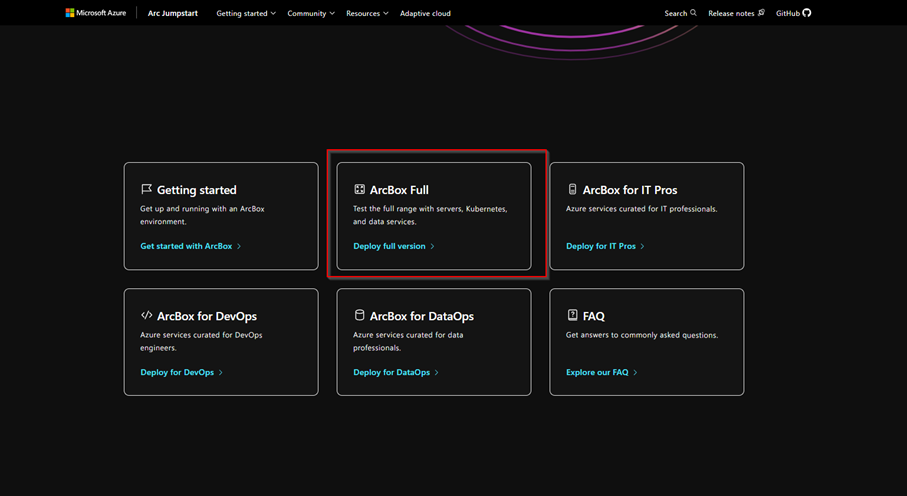Click the ArcBox for IT Pros icon
907x496 pixels.
572,189
